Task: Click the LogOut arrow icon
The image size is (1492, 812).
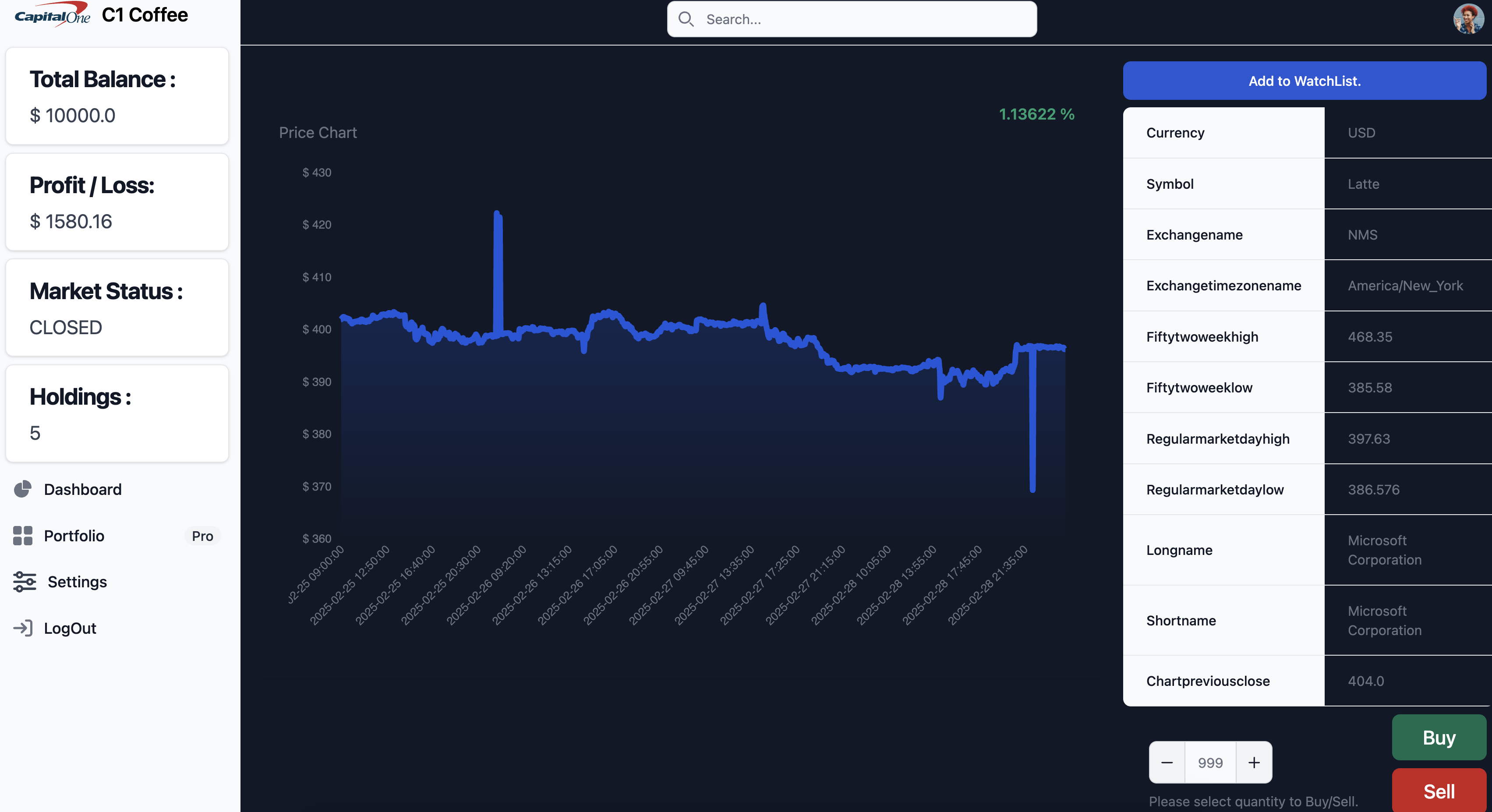Action: click(23, 628)
